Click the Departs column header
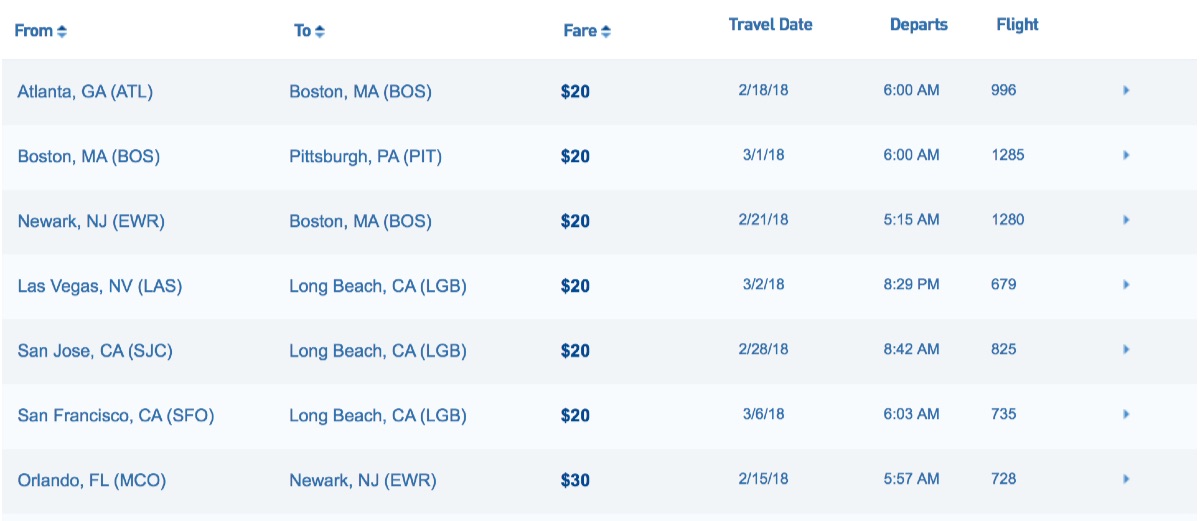This screenshot has width=1200, height=521. [x=918, y=25]
